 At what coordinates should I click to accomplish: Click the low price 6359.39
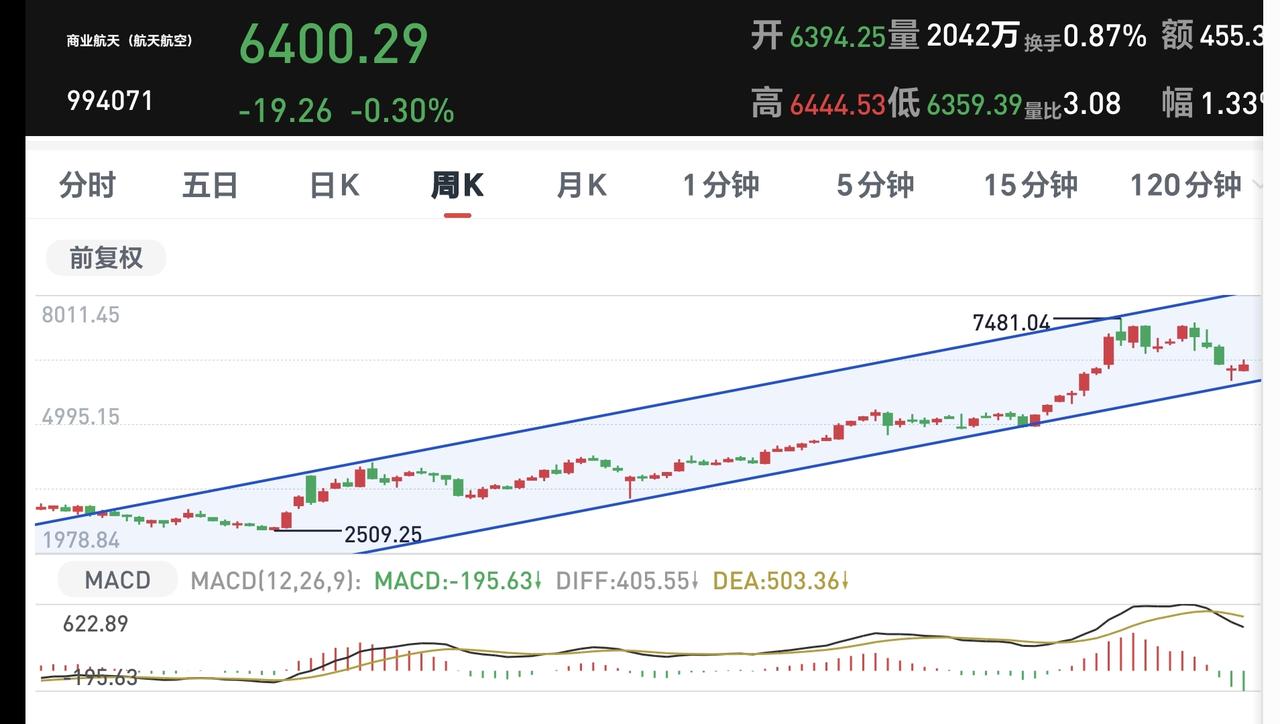pyautogui.click(x=974, y=104)
